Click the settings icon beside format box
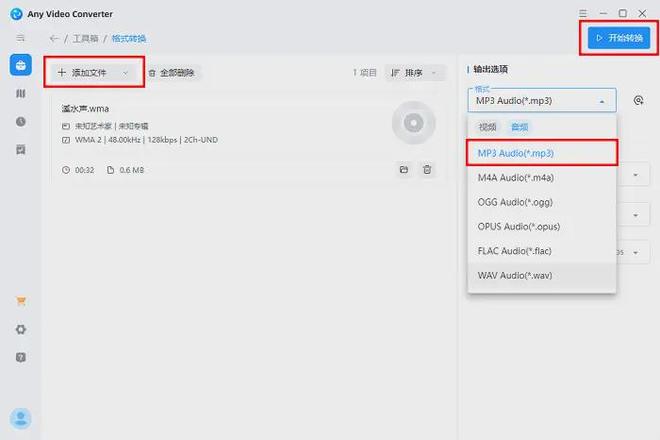Image resolution: width=660 pixels, height=440 pixels. [639, 100]
